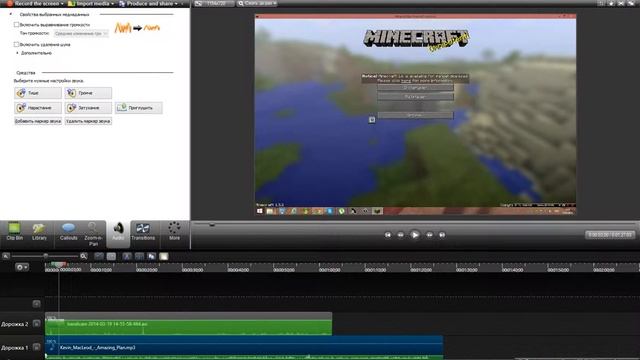Click the timeline playhead marker

point(59,264)
